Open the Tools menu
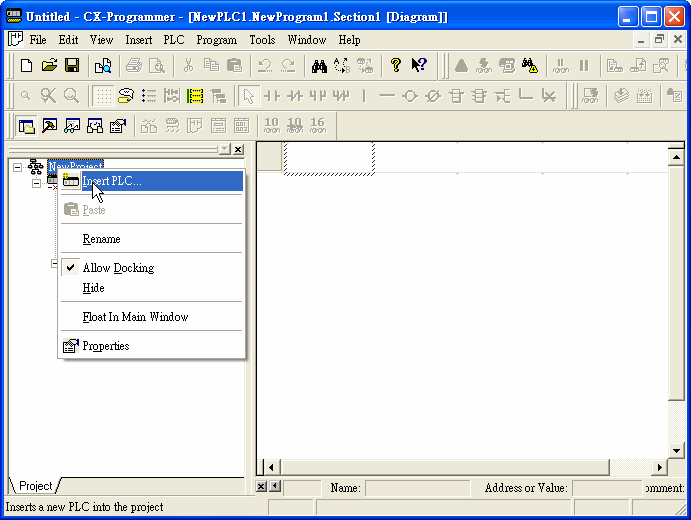The width and height of the screenshot is (691, 520). click(x=262, y=40)
